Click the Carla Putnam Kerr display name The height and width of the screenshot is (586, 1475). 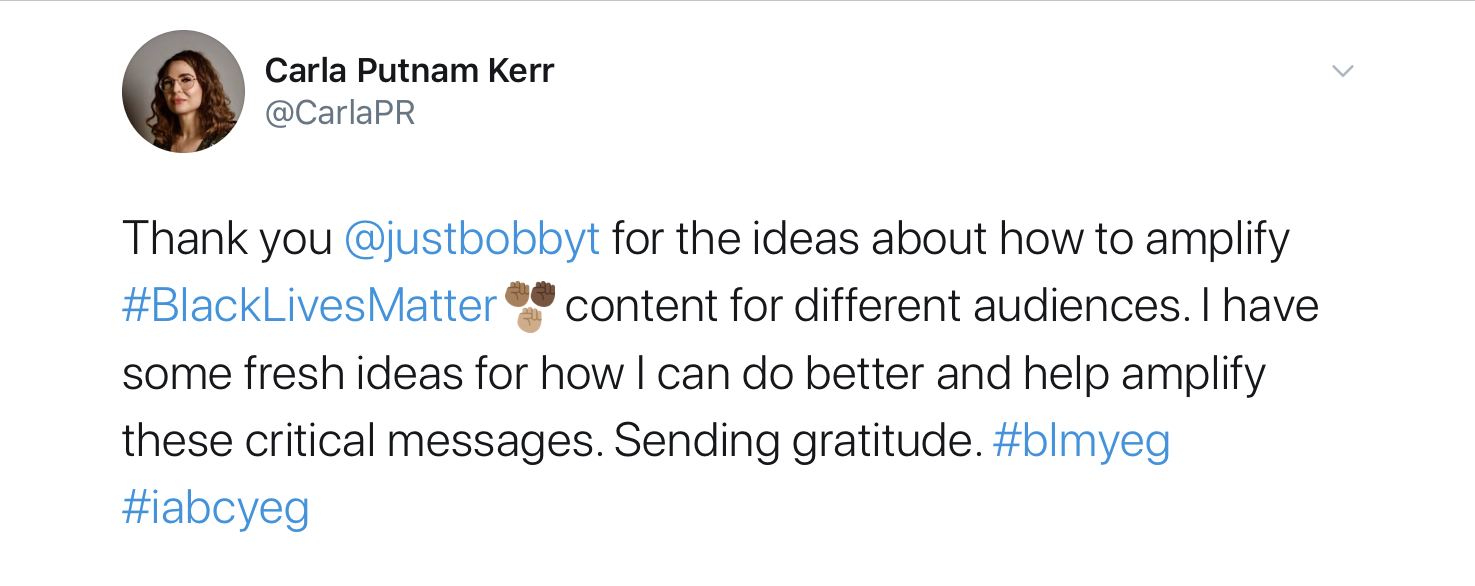409,72
